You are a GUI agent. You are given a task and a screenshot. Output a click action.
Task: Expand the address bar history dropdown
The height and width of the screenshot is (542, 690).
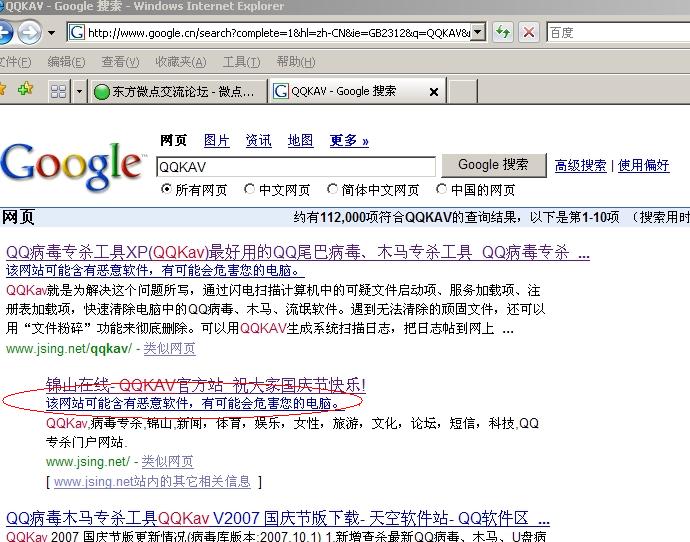478,32
